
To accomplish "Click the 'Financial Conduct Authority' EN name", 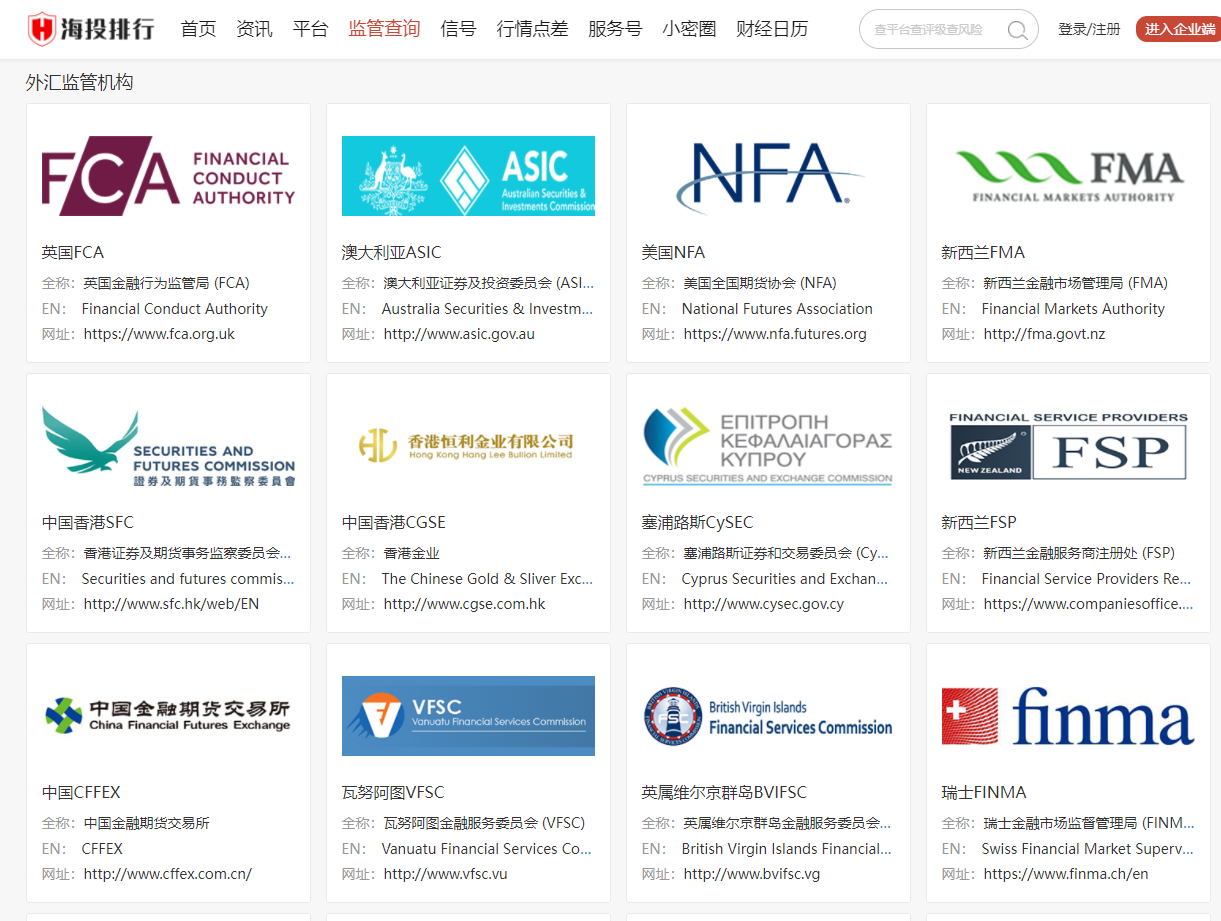I will click(x=175, y=309).
